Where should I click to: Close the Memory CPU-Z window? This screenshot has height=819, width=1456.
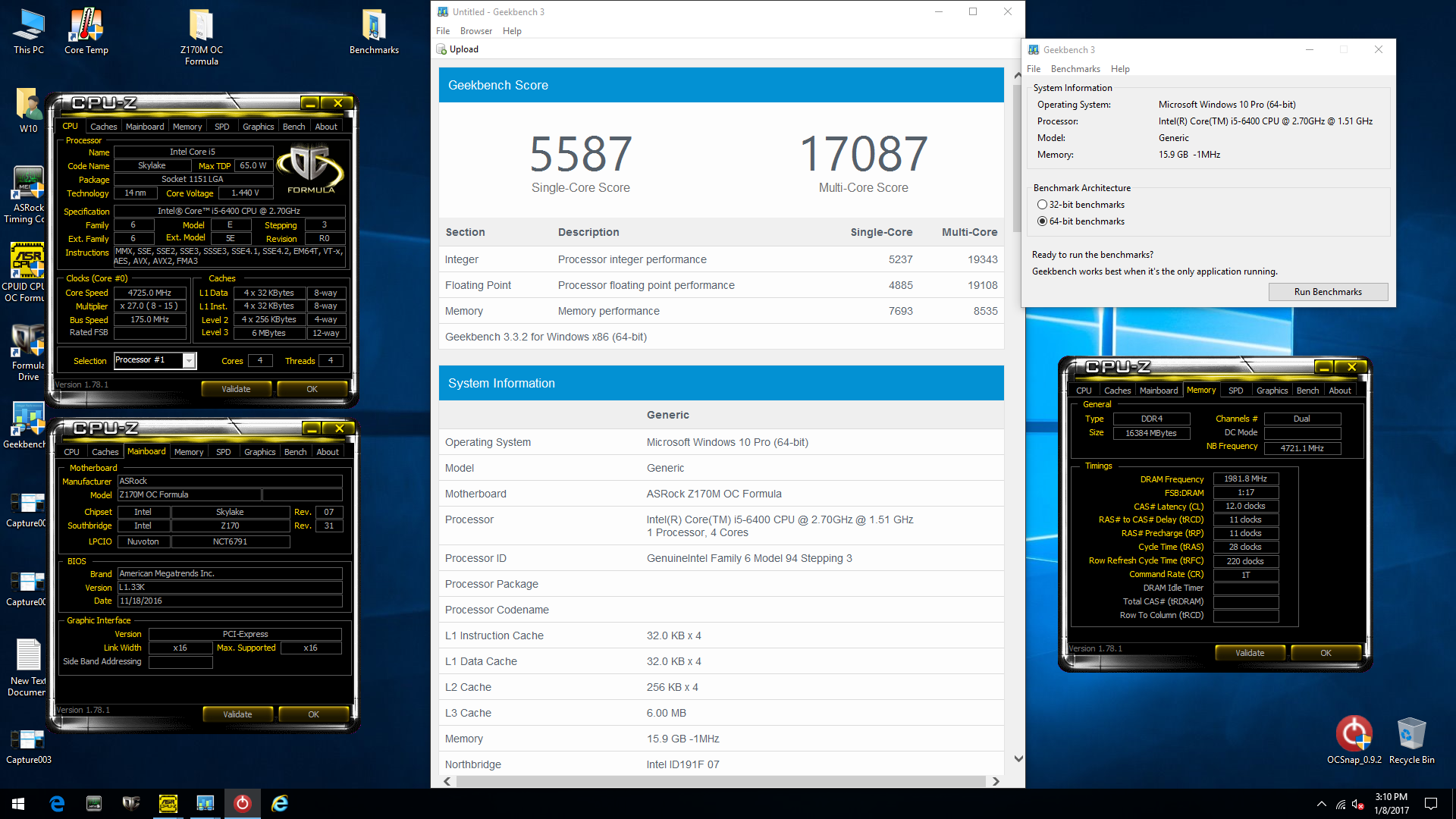1351,366
